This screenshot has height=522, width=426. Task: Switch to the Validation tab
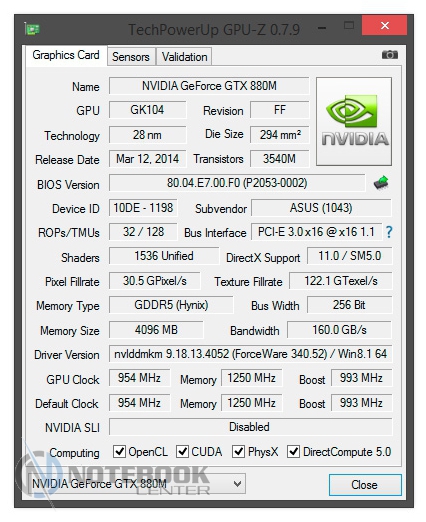click(184, 56)
